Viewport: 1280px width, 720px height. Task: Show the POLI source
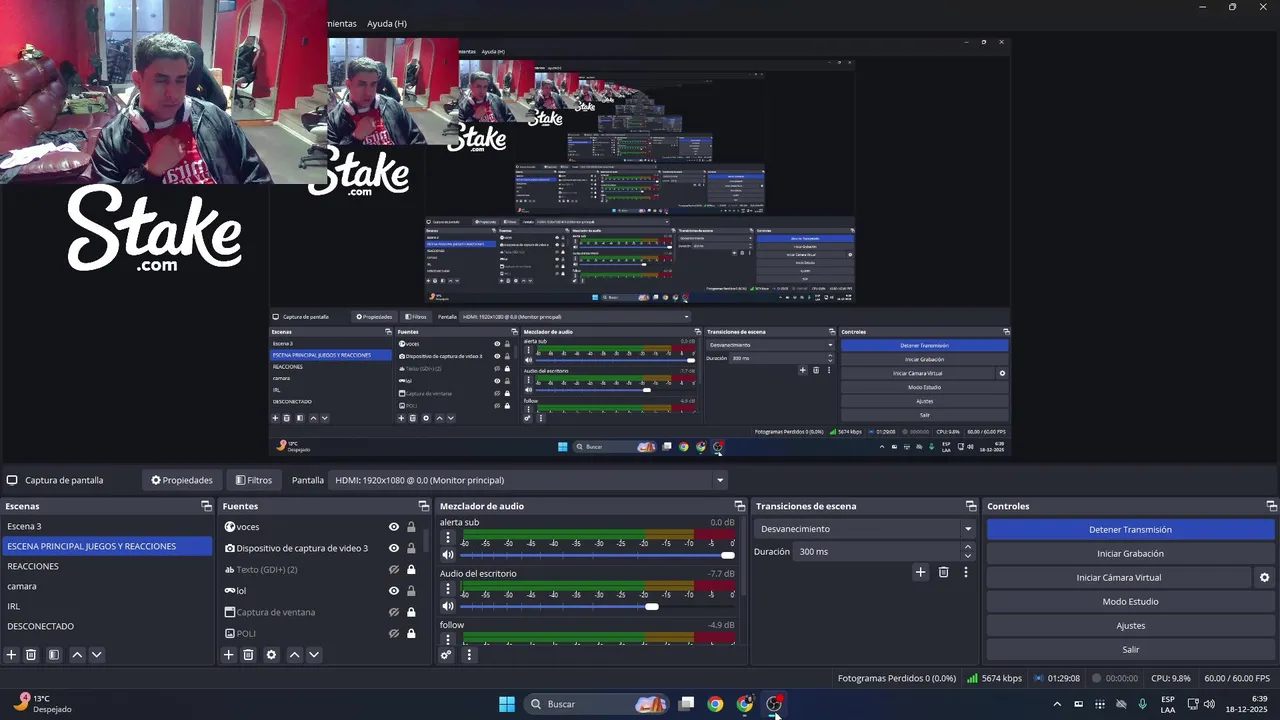coord(394,633)
